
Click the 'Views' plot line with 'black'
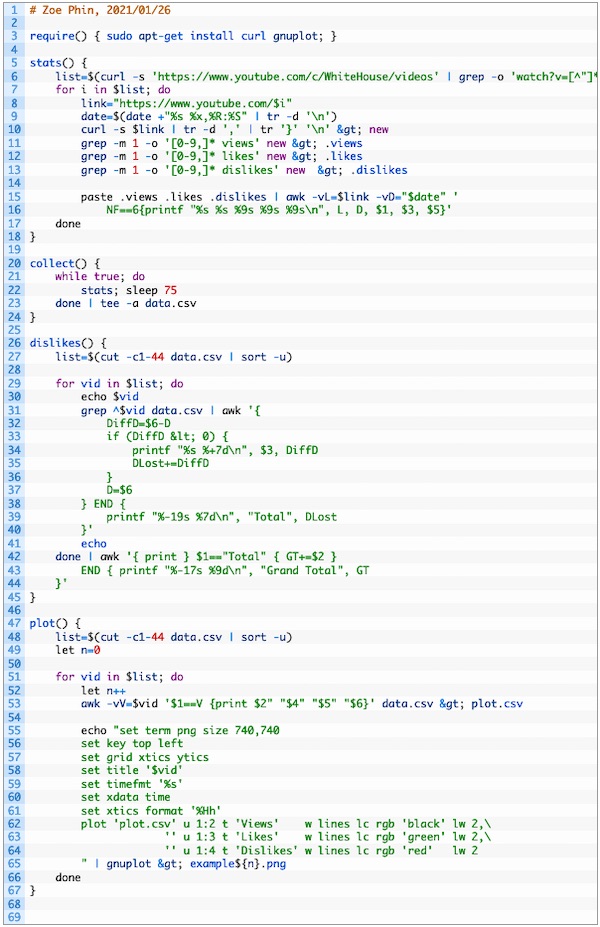[286, 824]
